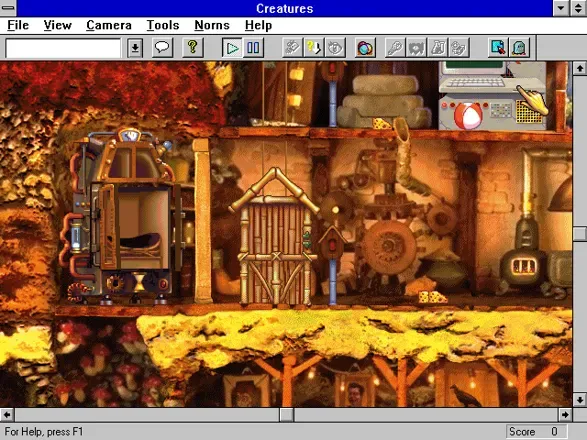
Task: Open the Help menu
Action: [258, 25]
